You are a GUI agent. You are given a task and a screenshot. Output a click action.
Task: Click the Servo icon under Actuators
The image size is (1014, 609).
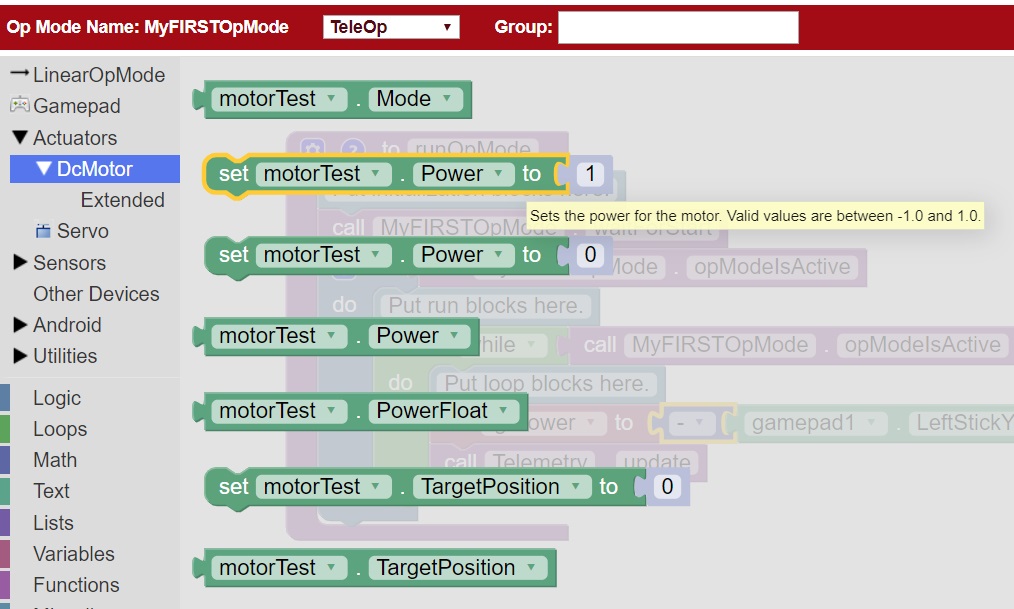pyautogui.click(x=44, y=231)
